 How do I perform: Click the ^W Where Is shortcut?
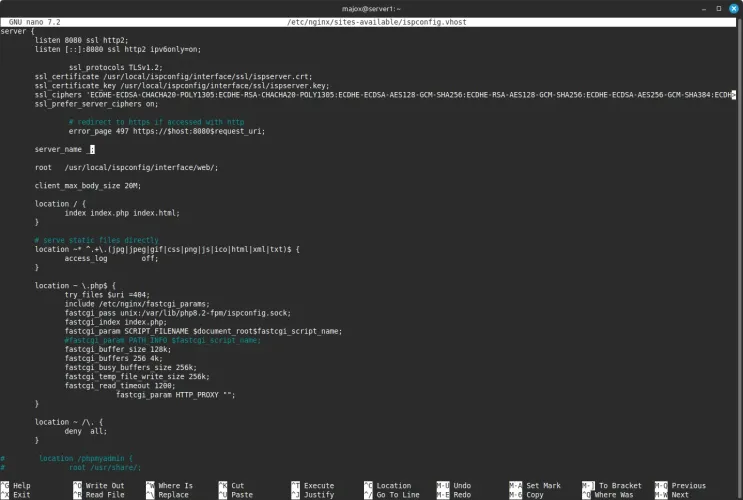pyautogui.click(x=170, y=485)
